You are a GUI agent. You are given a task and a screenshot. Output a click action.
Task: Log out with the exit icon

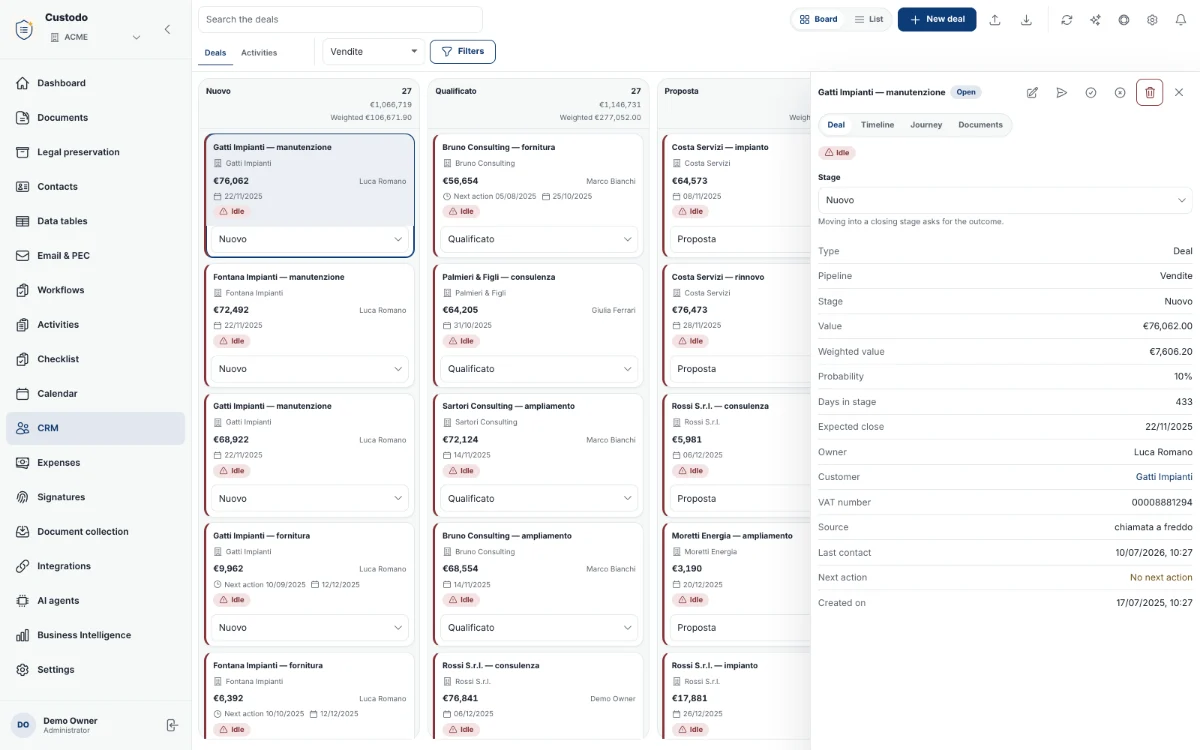[172, 725]
